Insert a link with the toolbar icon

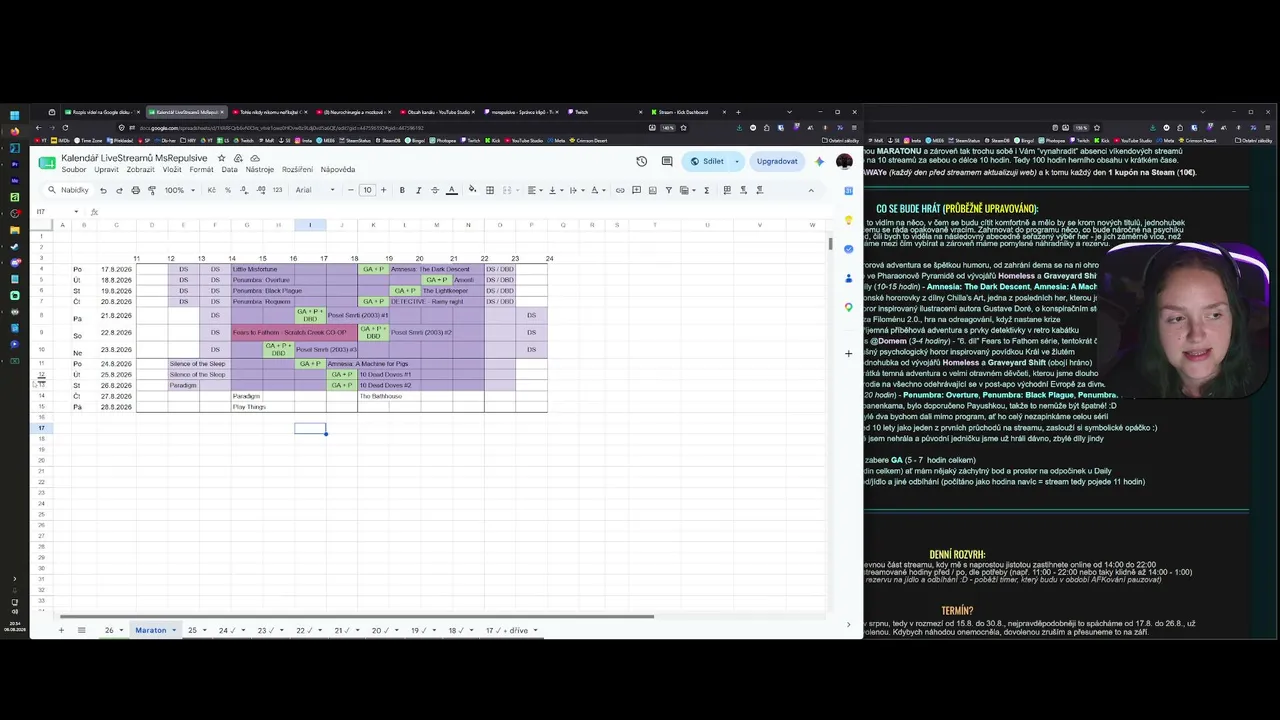click(x=620, y=190)
